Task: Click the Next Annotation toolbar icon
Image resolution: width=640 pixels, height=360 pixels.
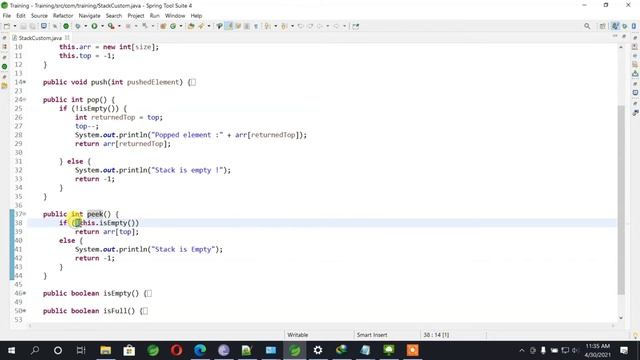Action: coord(268,26)
